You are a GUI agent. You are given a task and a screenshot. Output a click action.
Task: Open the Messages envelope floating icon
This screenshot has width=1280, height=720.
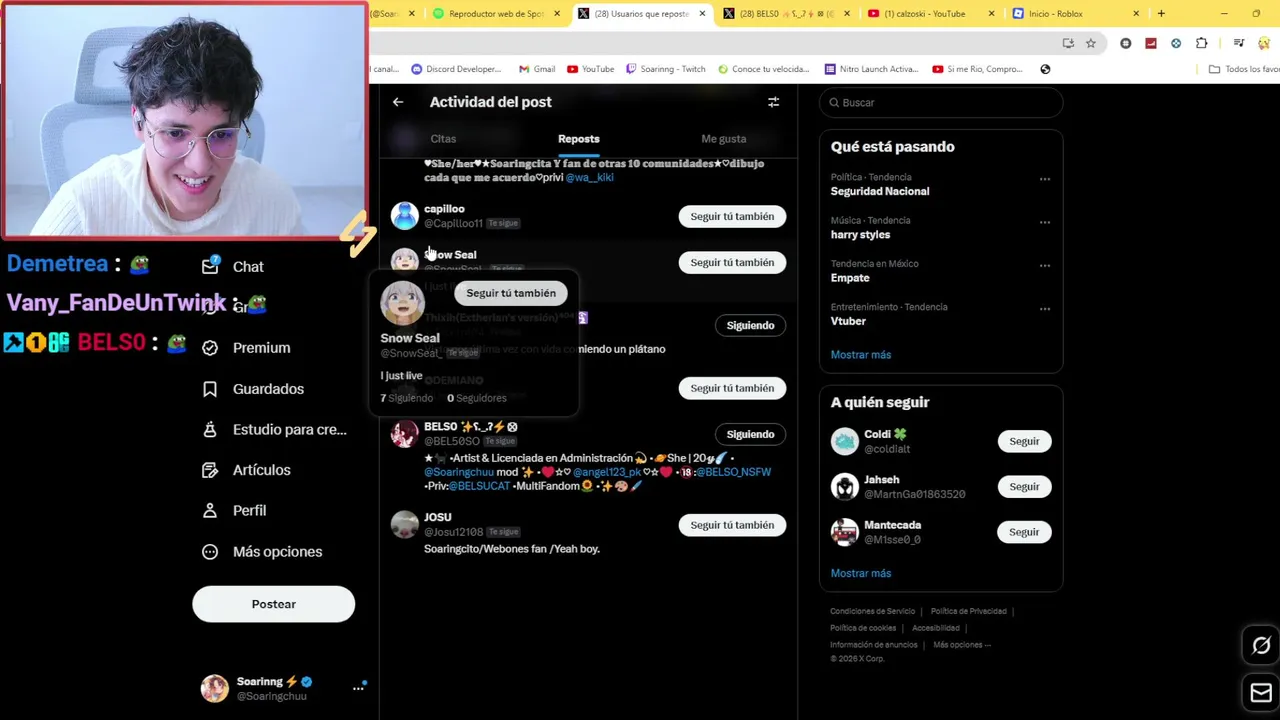coord(1261,692)
